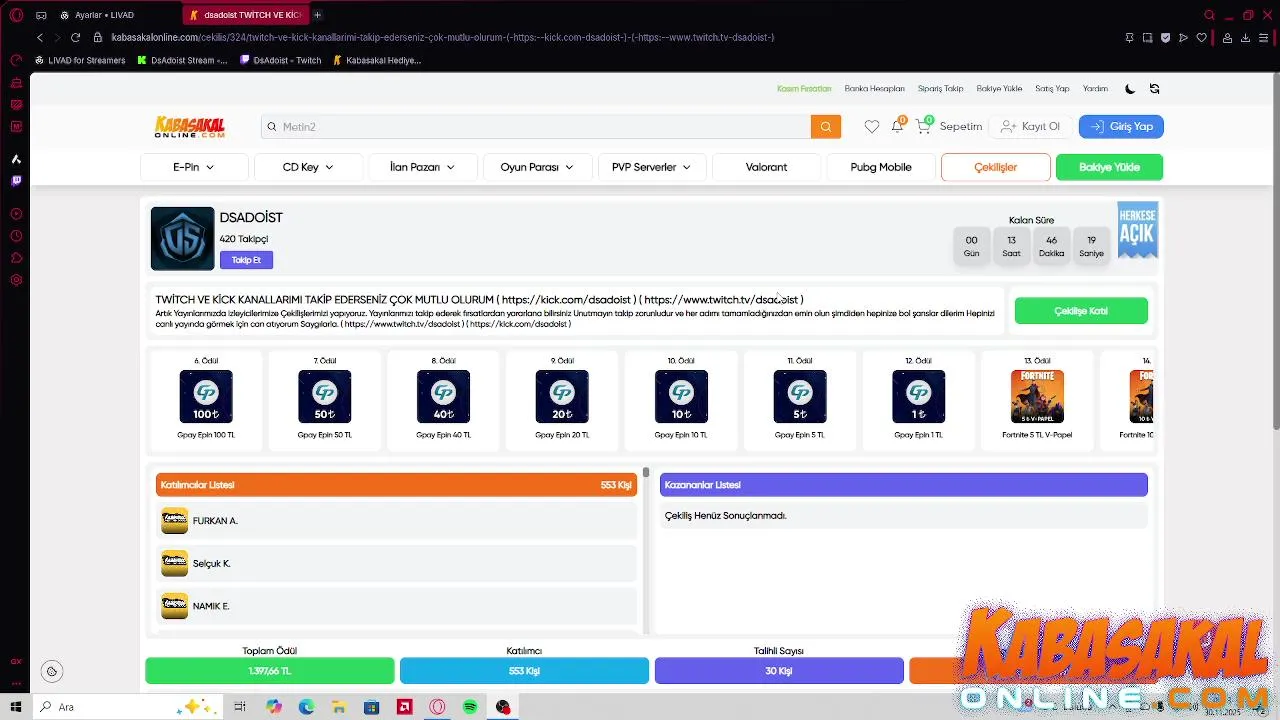Image resolution: width=1280 pixels, height=720 pixels.
Task: Click the Kayıt Ol register button
Action: 1030,126
